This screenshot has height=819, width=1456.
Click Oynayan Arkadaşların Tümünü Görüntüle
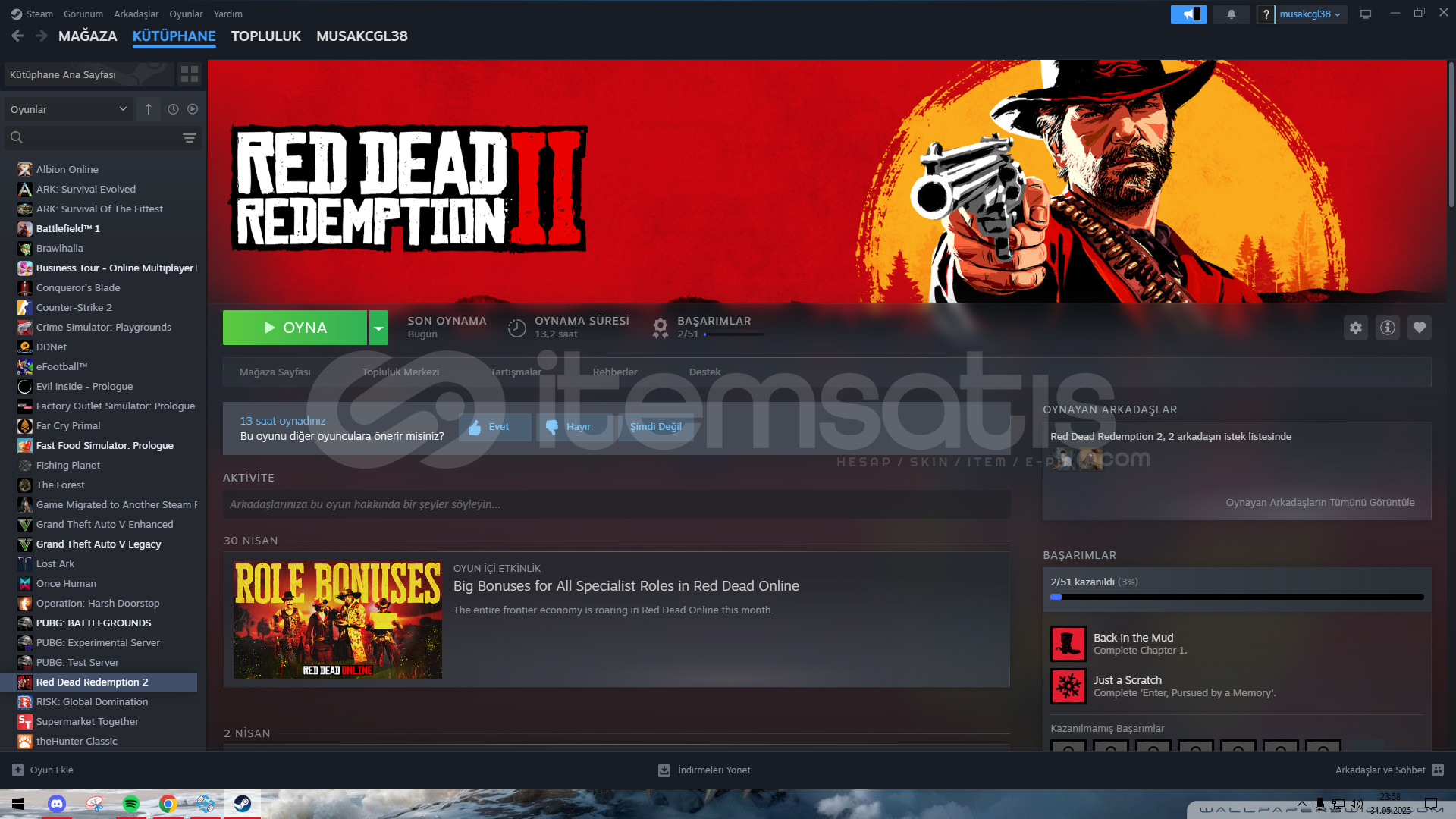coord(1320,502)
